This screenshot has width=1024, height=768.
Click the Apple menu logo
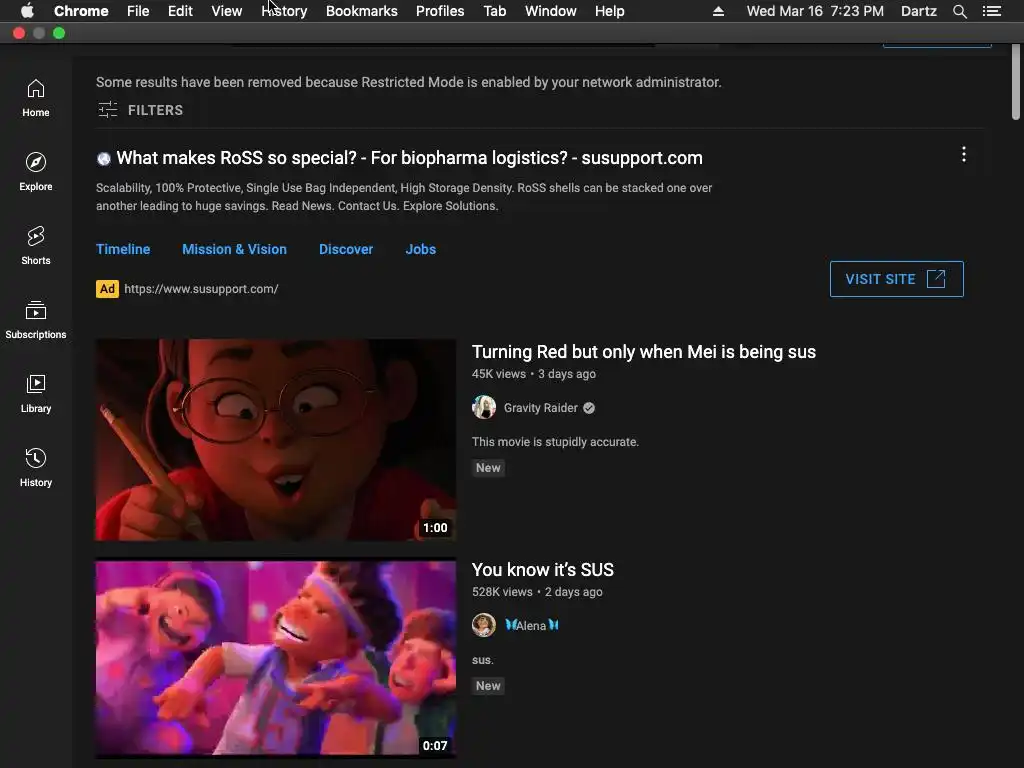click(x=27, y=11)
